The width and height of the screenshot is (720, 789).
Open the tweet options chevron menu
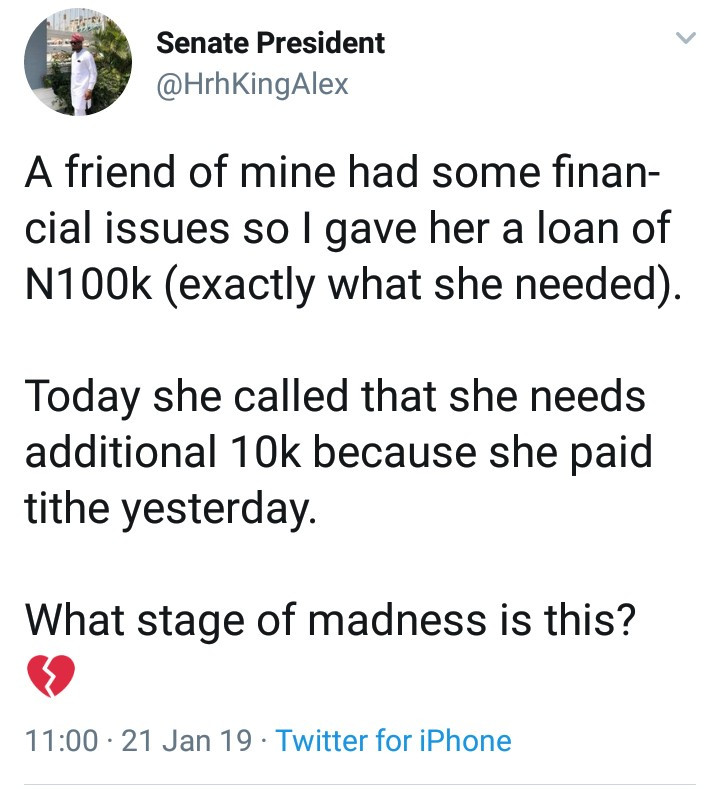[x=684, y=39]
